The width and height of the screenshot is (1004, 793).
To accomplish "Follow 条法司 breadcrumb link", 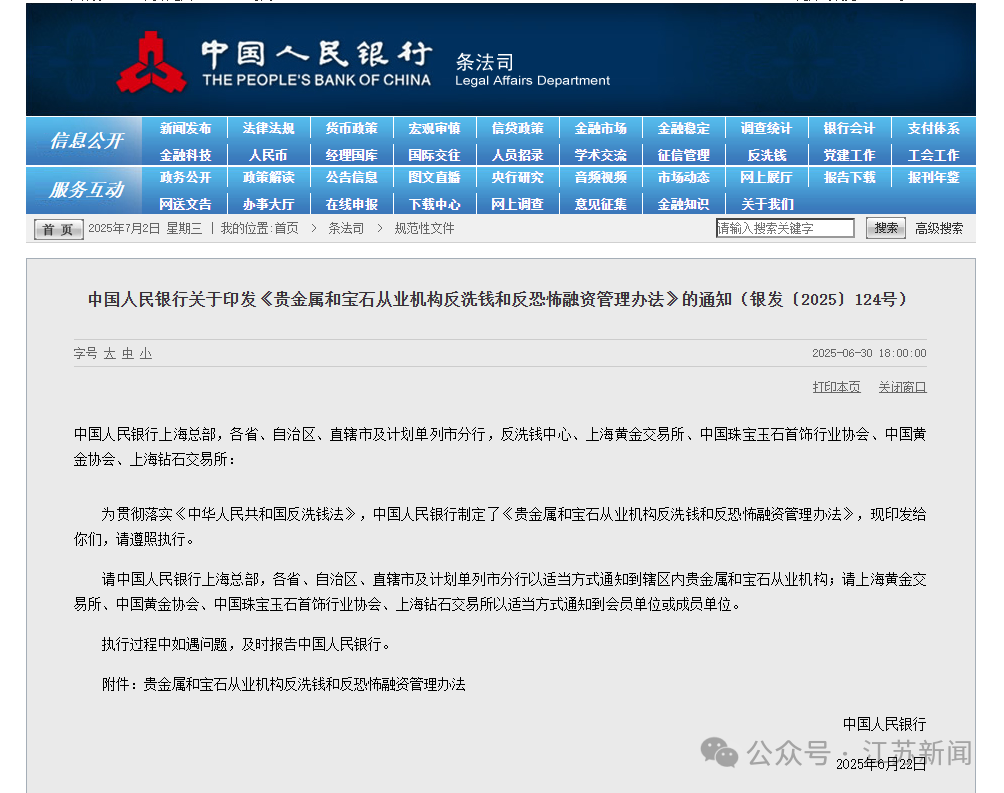I will click(346, 229).
